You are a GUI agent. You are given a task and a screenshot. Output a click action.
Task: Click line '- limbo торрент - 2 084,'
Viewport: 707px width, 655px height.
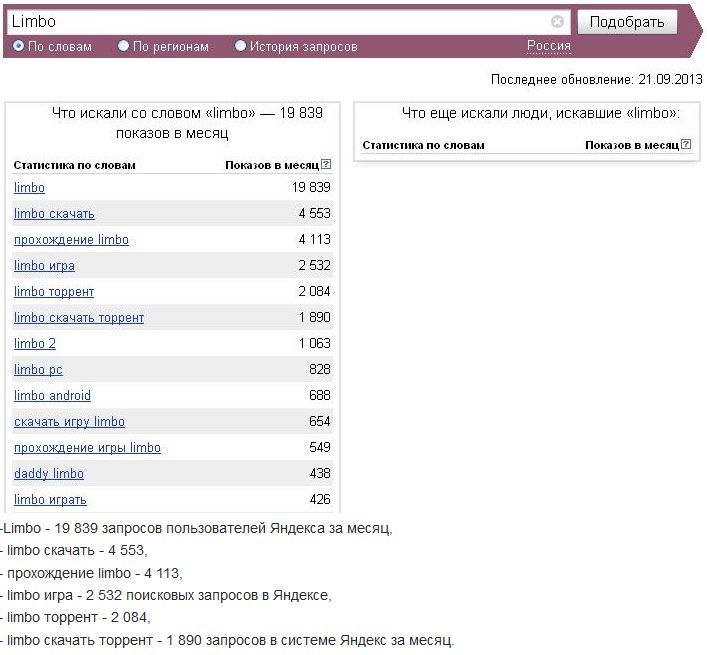click(75, 617)
